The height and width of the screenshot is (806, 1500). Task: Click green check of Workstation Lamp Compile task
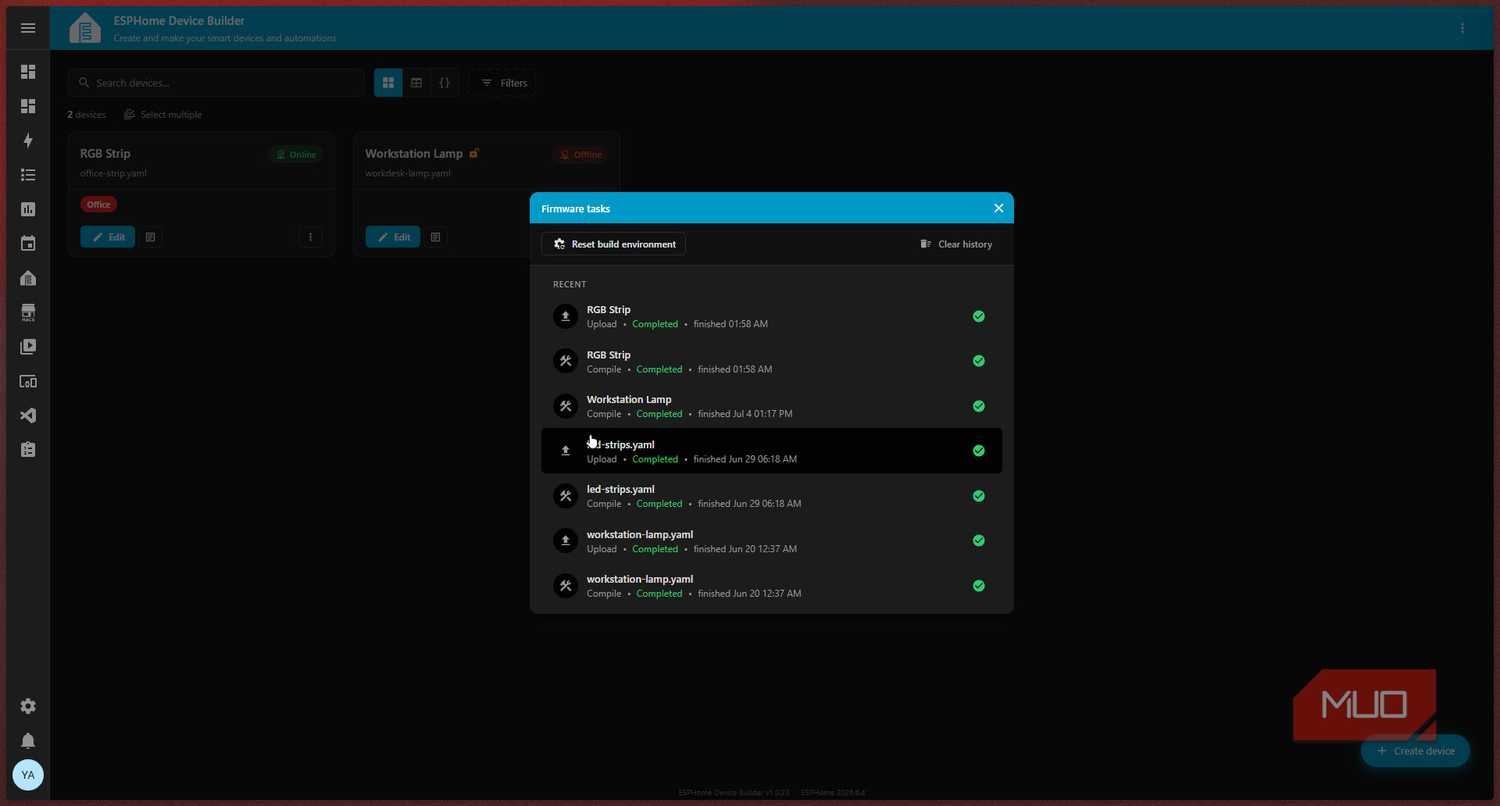979,406
